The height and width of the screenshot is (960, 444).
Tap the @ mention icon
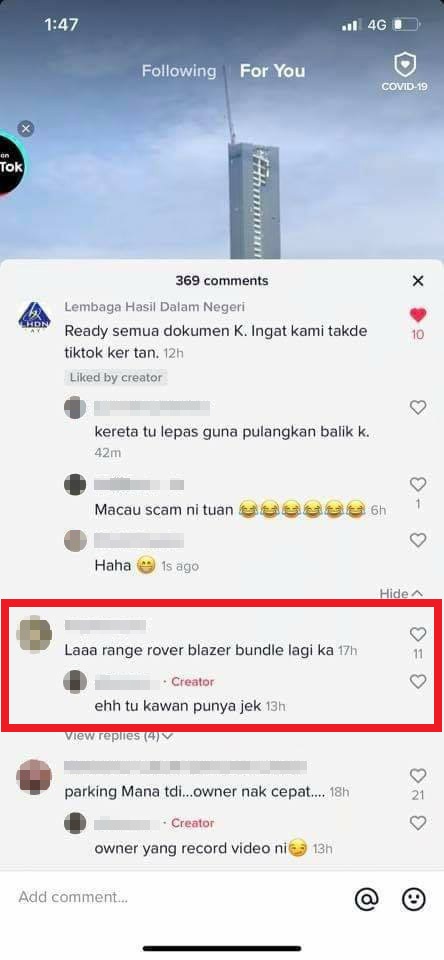366,898
